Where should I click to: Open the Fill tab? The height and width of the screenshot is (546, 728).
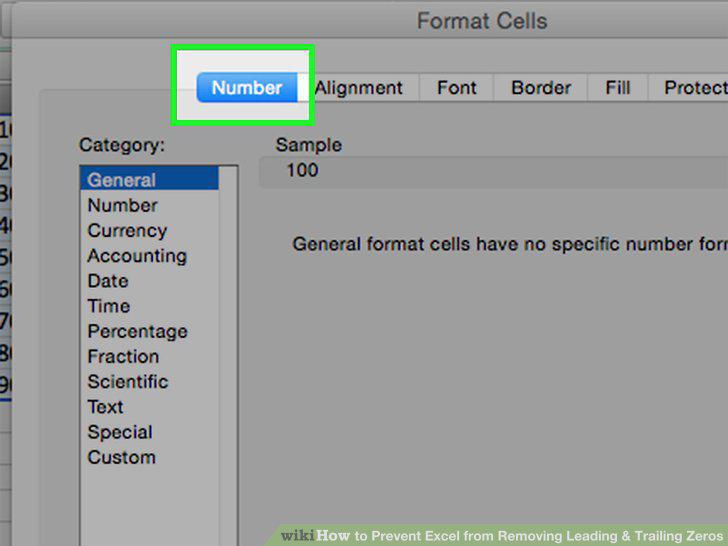tap(618, 87)
